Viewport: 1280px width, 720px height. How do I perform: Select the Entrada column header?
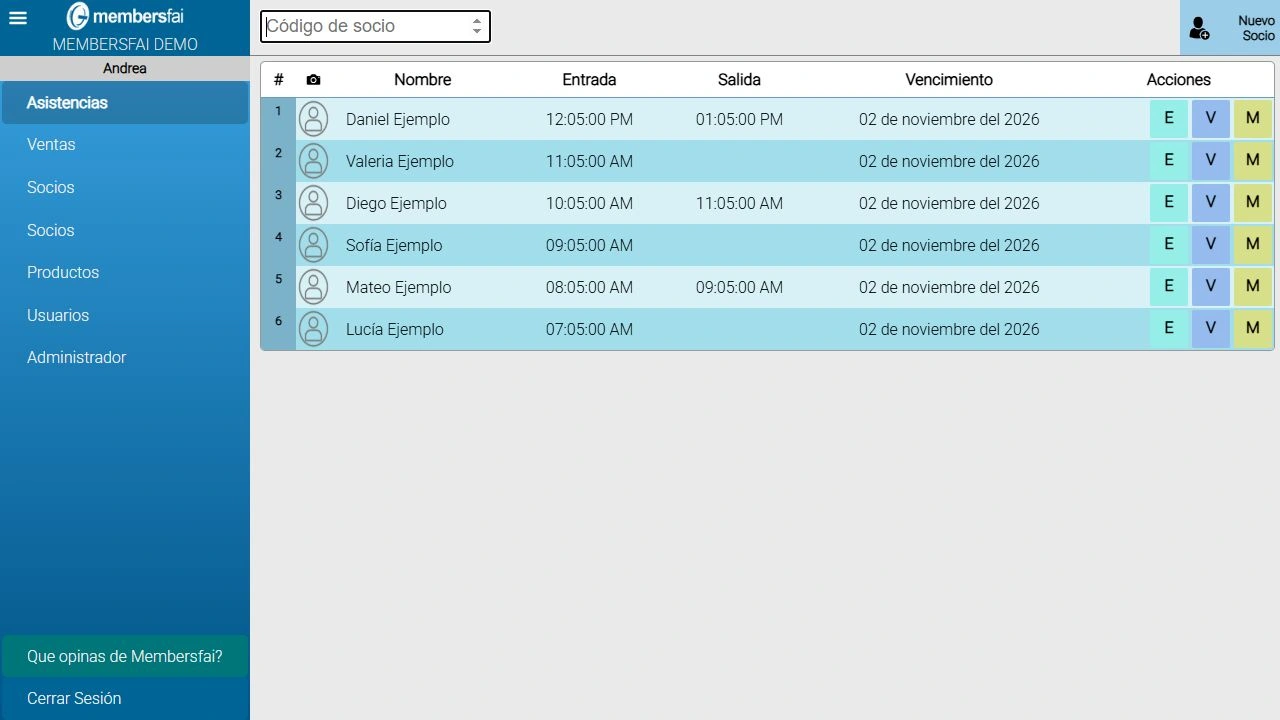click(x=589, y=80)
